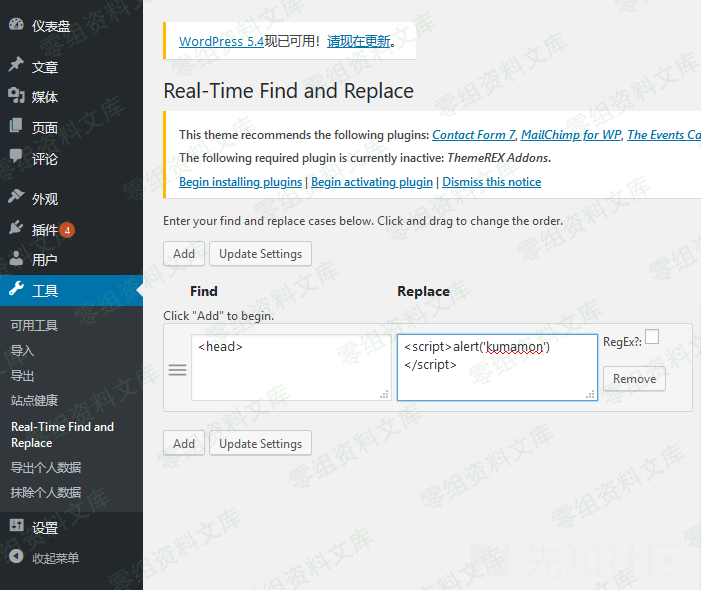
Task: Click the Pages icon in sidebar
Action: tap(16, 127)
